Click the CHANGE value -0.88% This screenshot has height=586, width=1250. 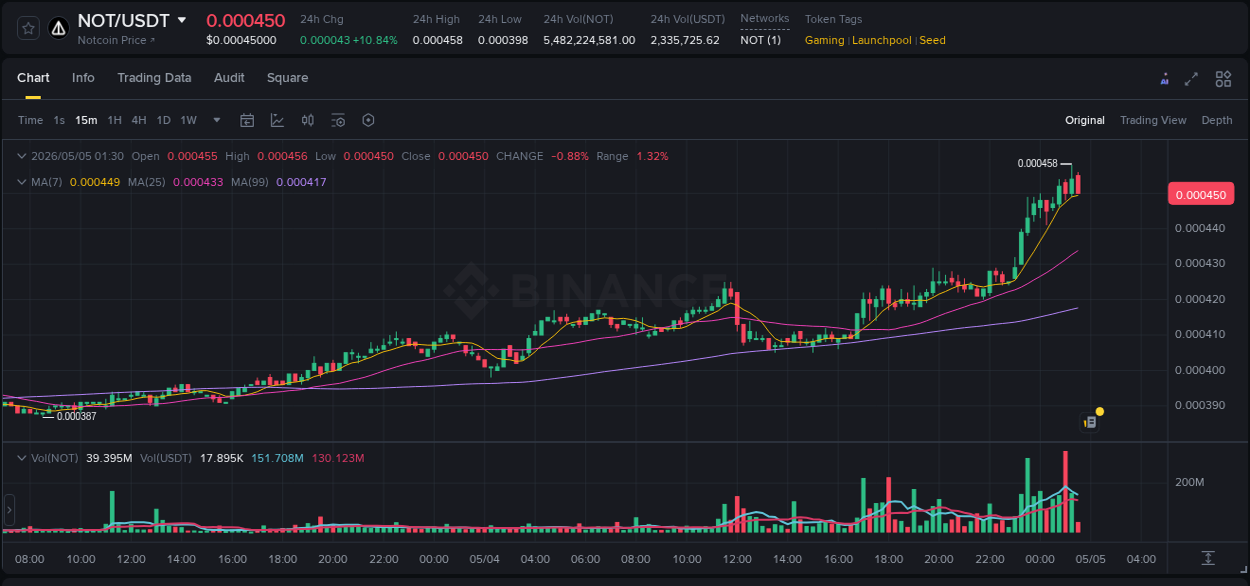pos(570,156)
